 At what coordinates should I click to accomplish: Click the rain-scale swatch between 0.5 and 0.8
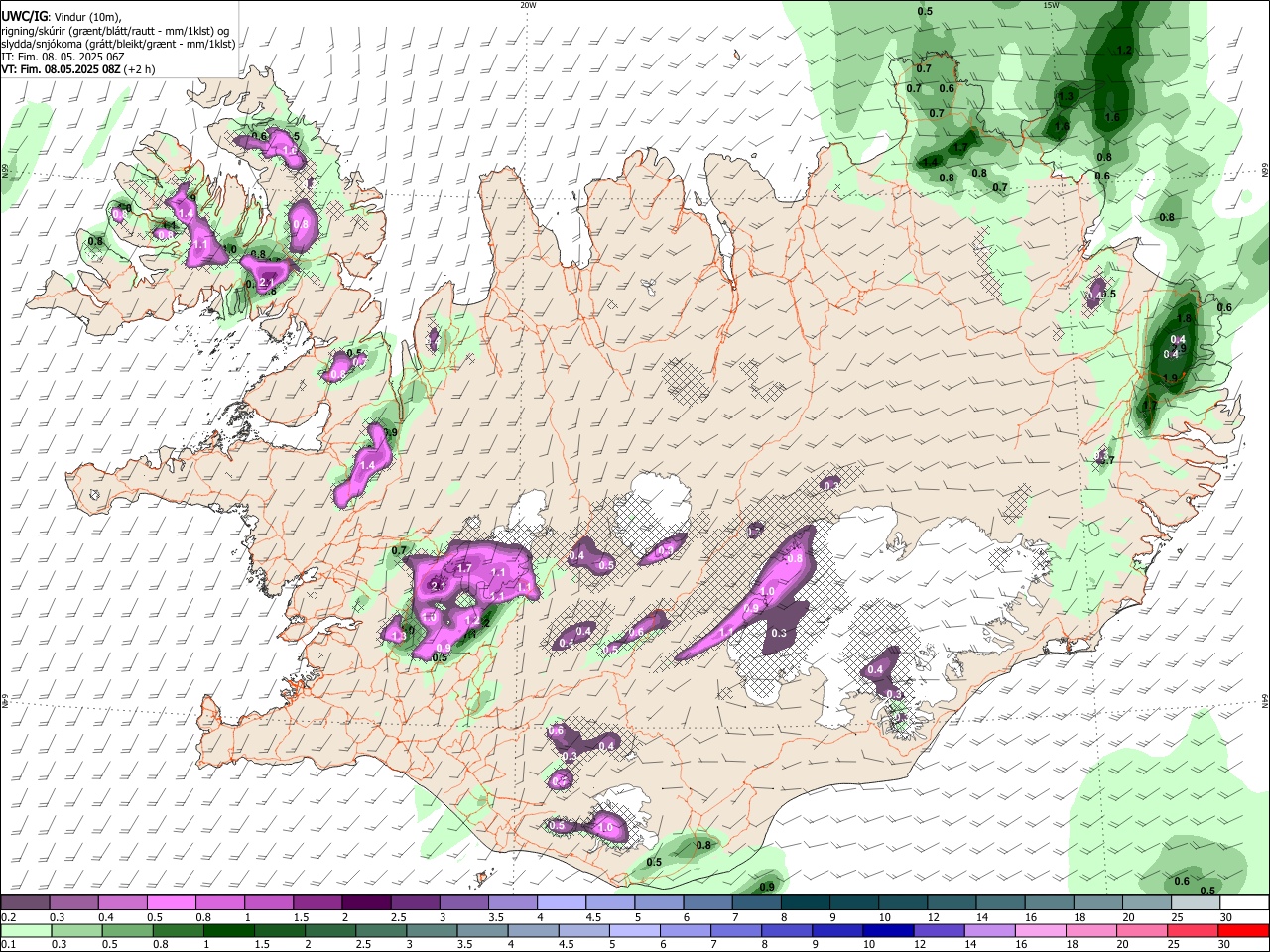[x=127, y=930]
